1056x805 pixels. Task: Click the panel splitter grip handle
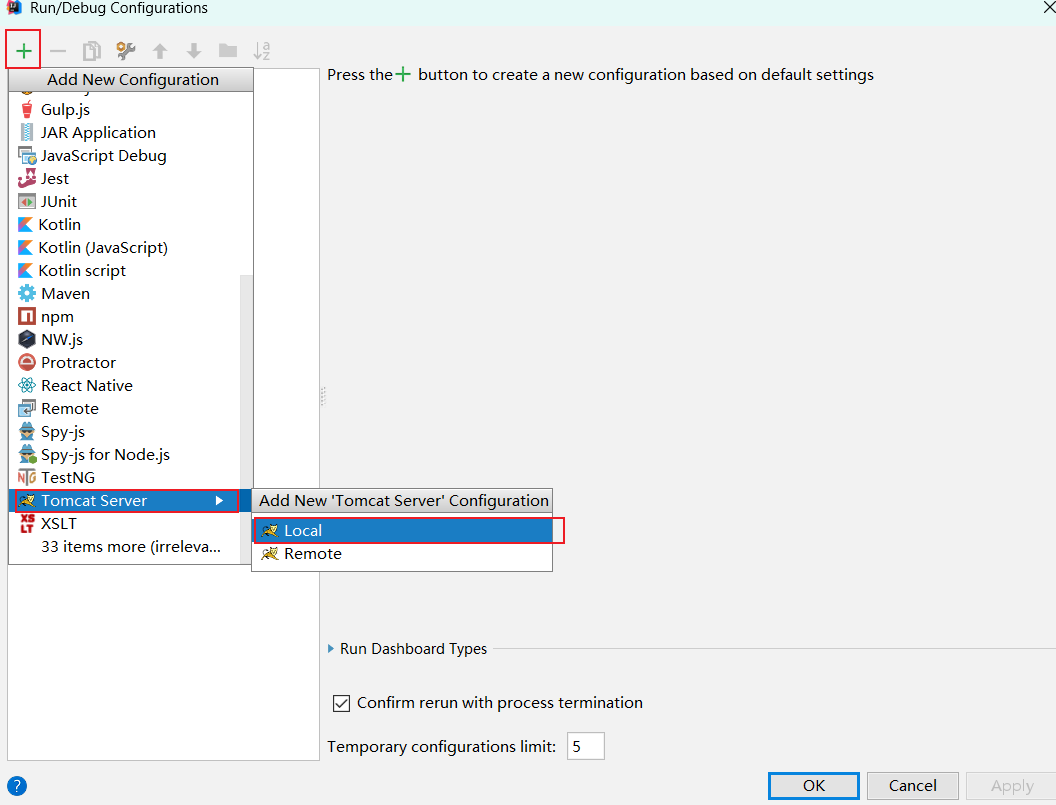(323, 396)
